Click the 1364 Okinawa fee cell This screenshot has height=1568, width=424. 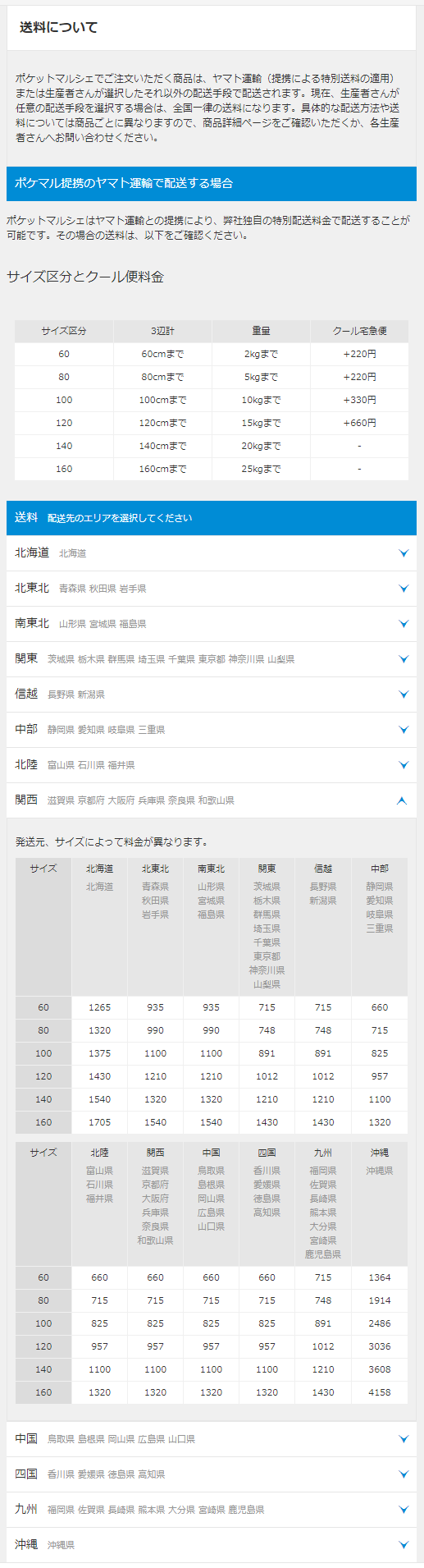pos(380,1277)
